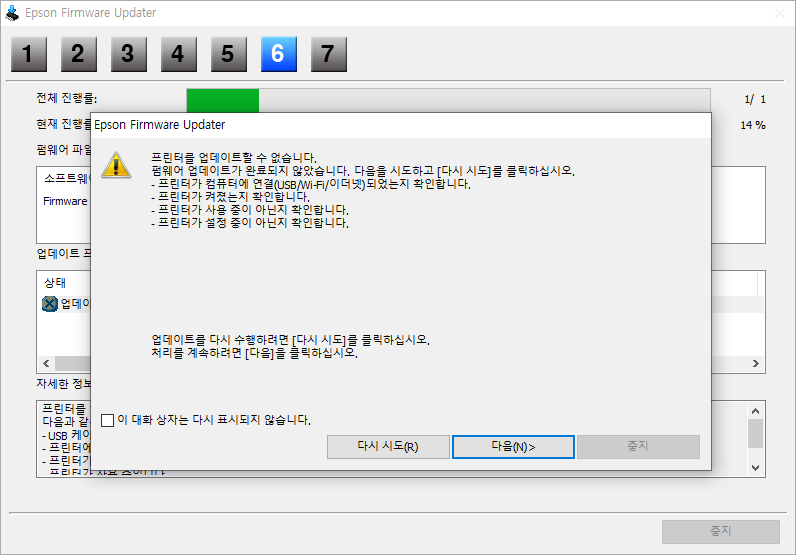796x555 pixels.
Task: Click the 전체 진행률 label
Action: tap(67, 98)
